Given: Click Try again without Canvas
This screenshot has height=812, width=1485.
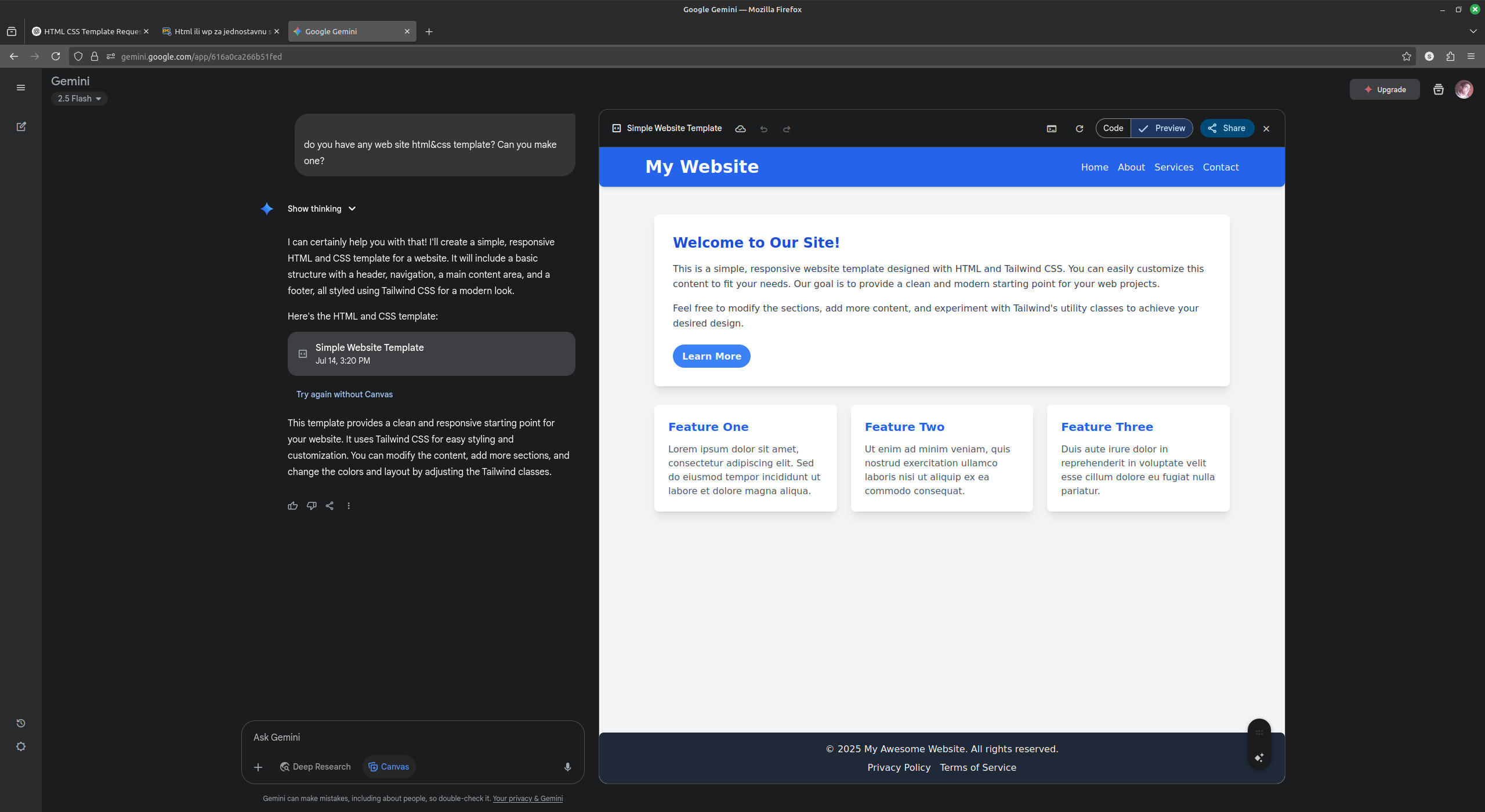Looking at the screenshot, I should click(x=345, y=394).
